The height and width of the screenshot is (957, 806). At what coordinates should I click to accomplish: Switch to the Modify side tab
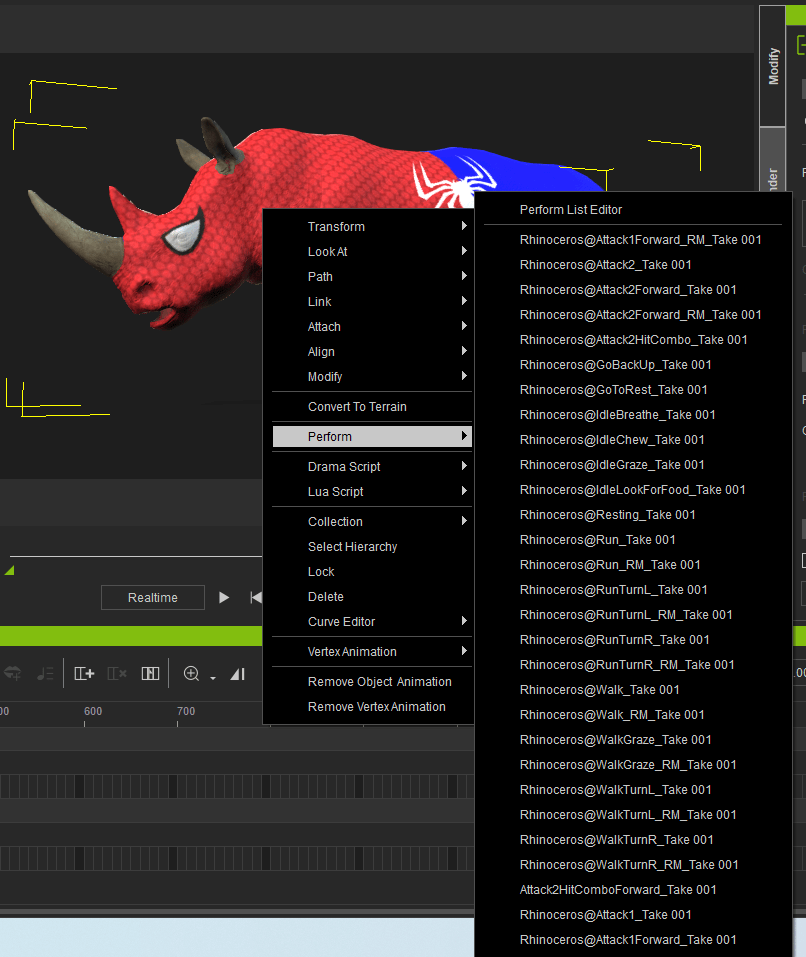(x=773, y=67)
